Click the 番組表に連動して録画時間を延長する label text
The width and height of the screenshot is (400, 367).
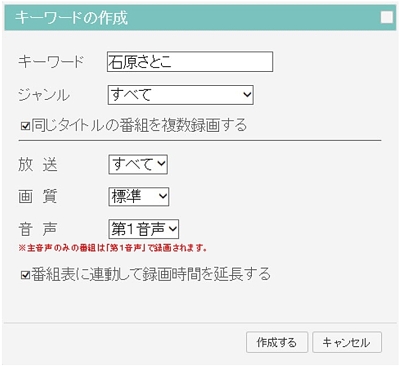coord(151,275)
